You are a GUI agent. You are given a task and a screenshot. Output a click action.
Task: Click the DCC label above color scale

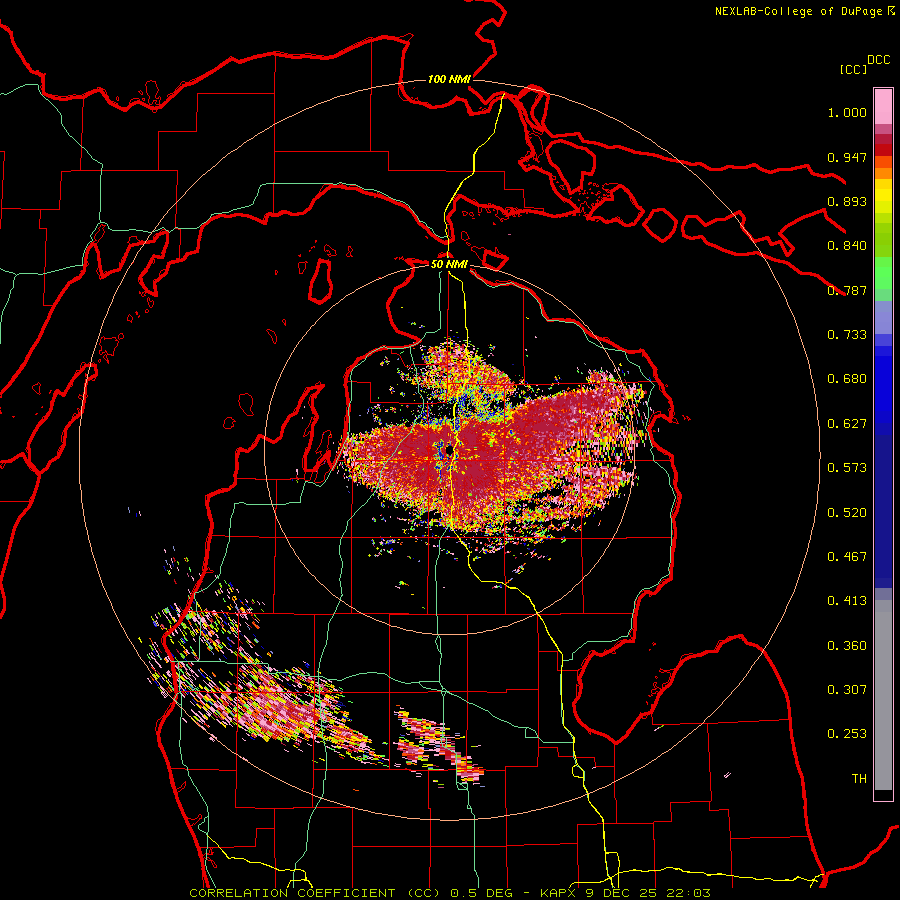[x=879, y=60]
